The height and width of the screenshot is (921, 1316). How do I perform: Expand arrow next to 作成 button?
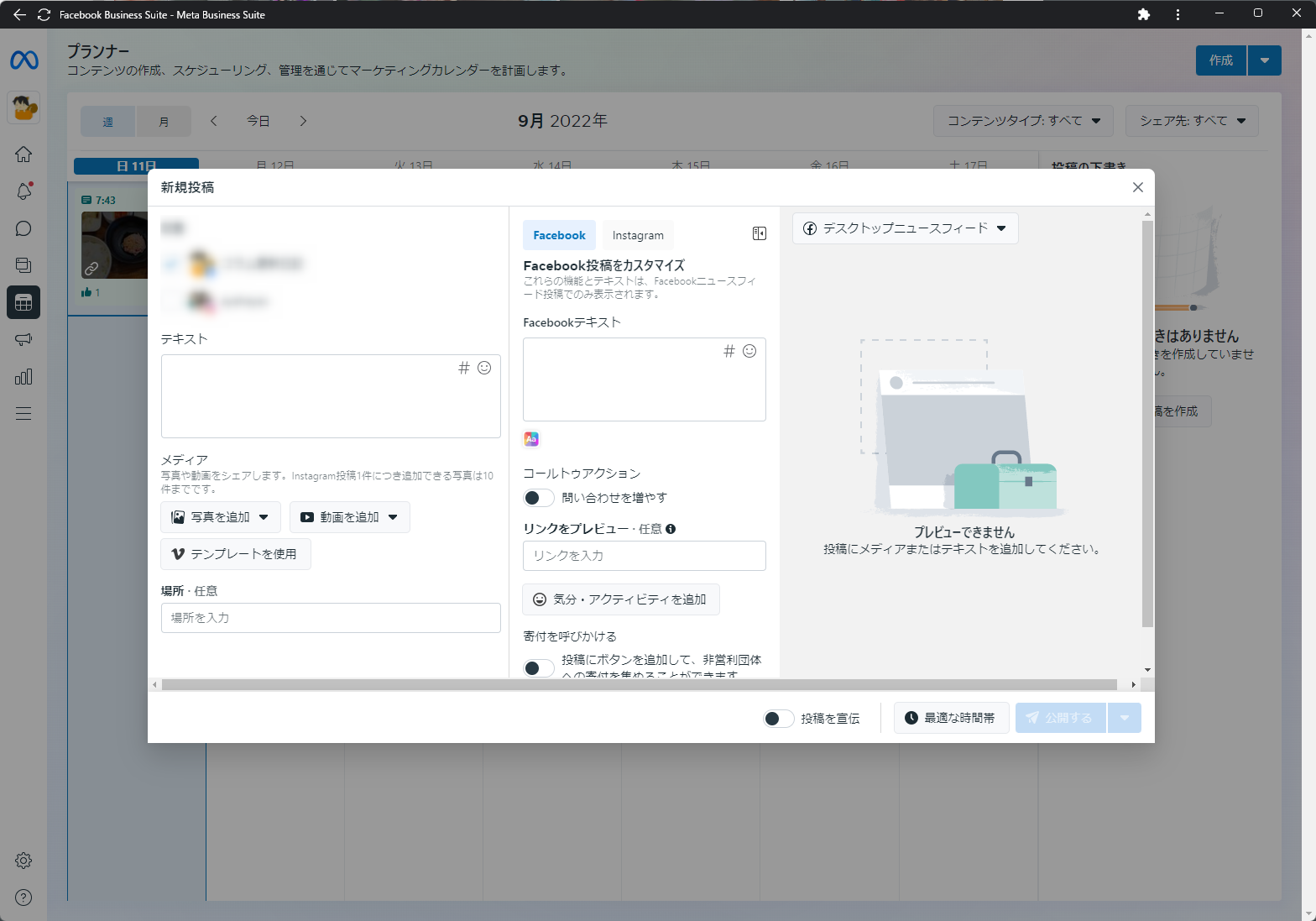1265,60
